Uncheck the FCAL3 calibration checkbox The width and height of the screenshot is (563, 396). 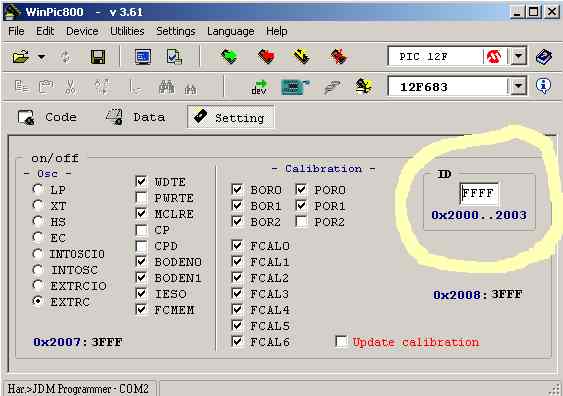(x=237, y=293)
